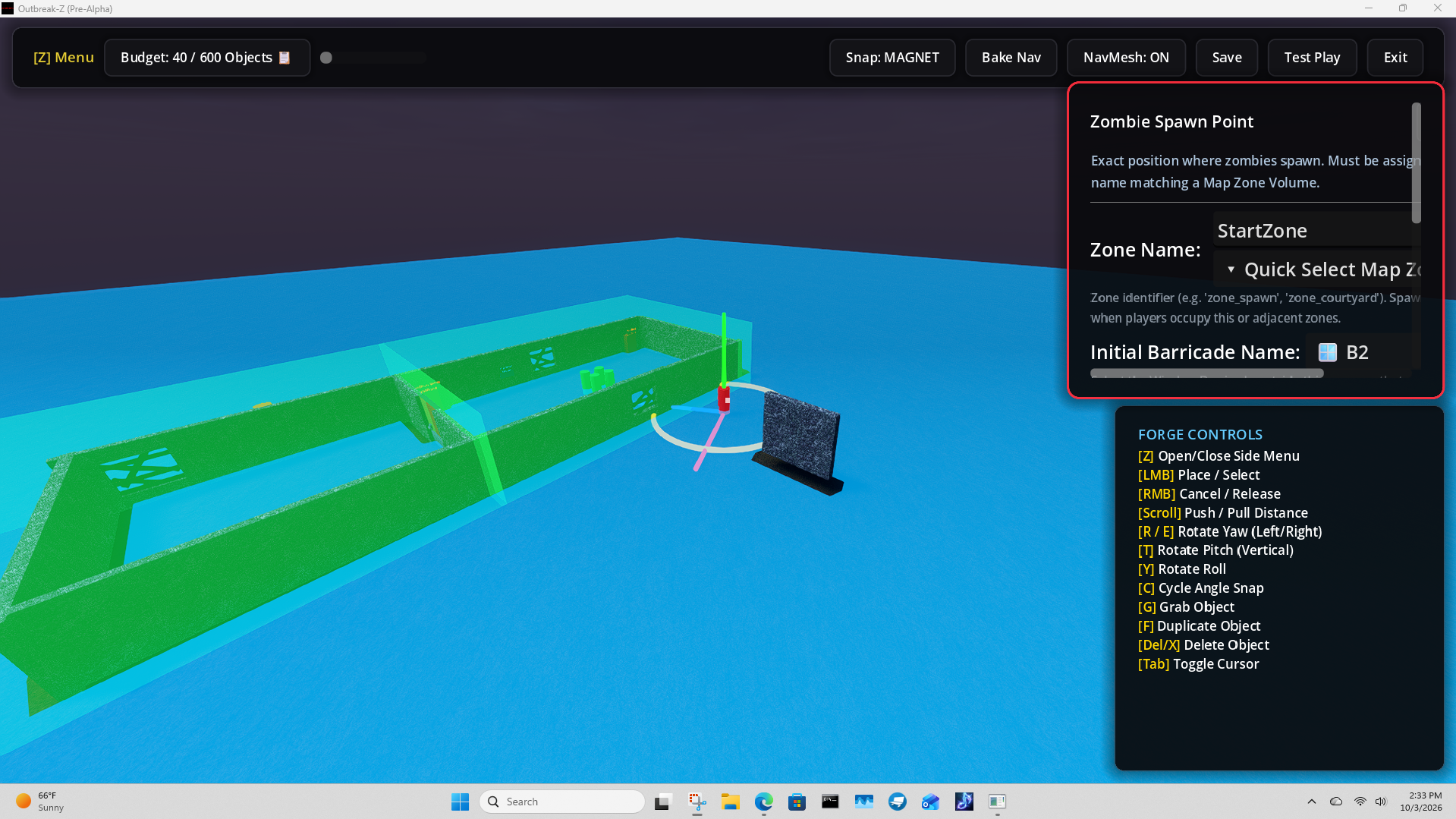This screenshot has width=1456, height=819.
Task: Click the properties panel horizontal scrollbar
Action: coord(1206,373)
